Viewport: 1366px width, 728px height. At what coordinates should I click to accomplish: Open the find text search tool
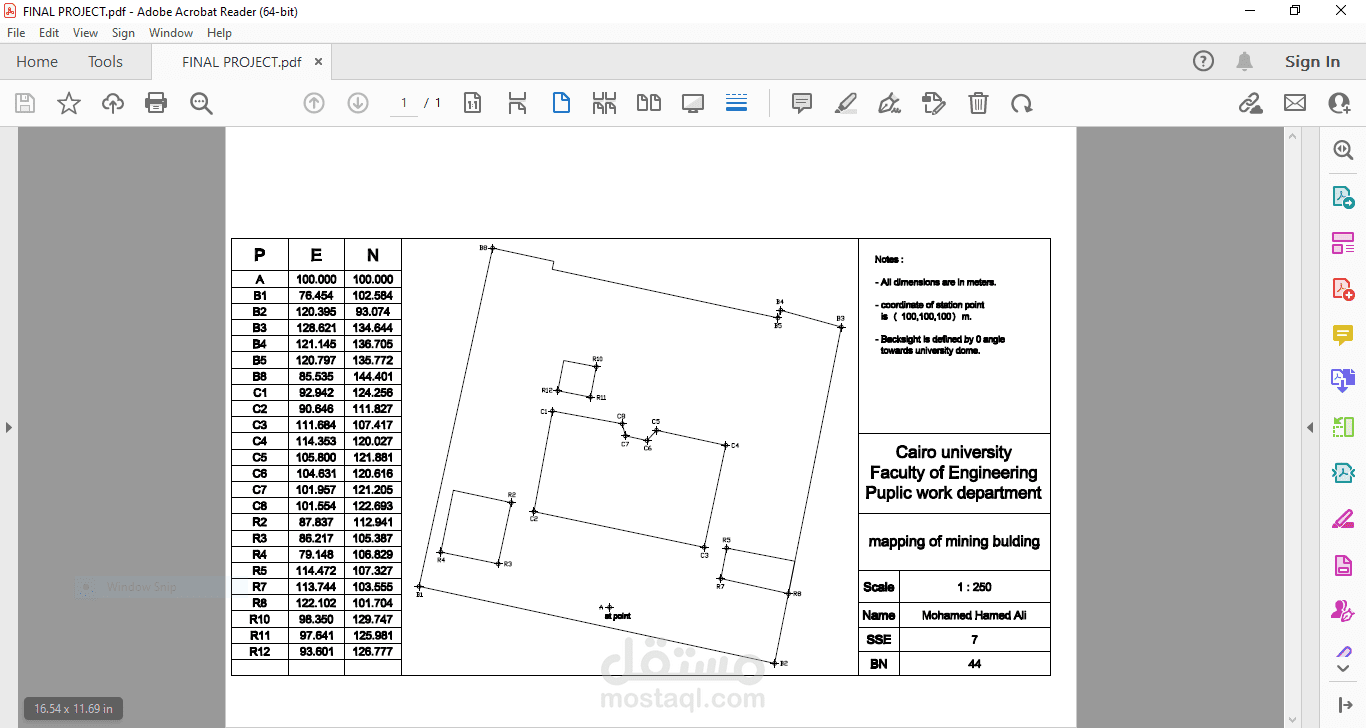tap(201, 103)
